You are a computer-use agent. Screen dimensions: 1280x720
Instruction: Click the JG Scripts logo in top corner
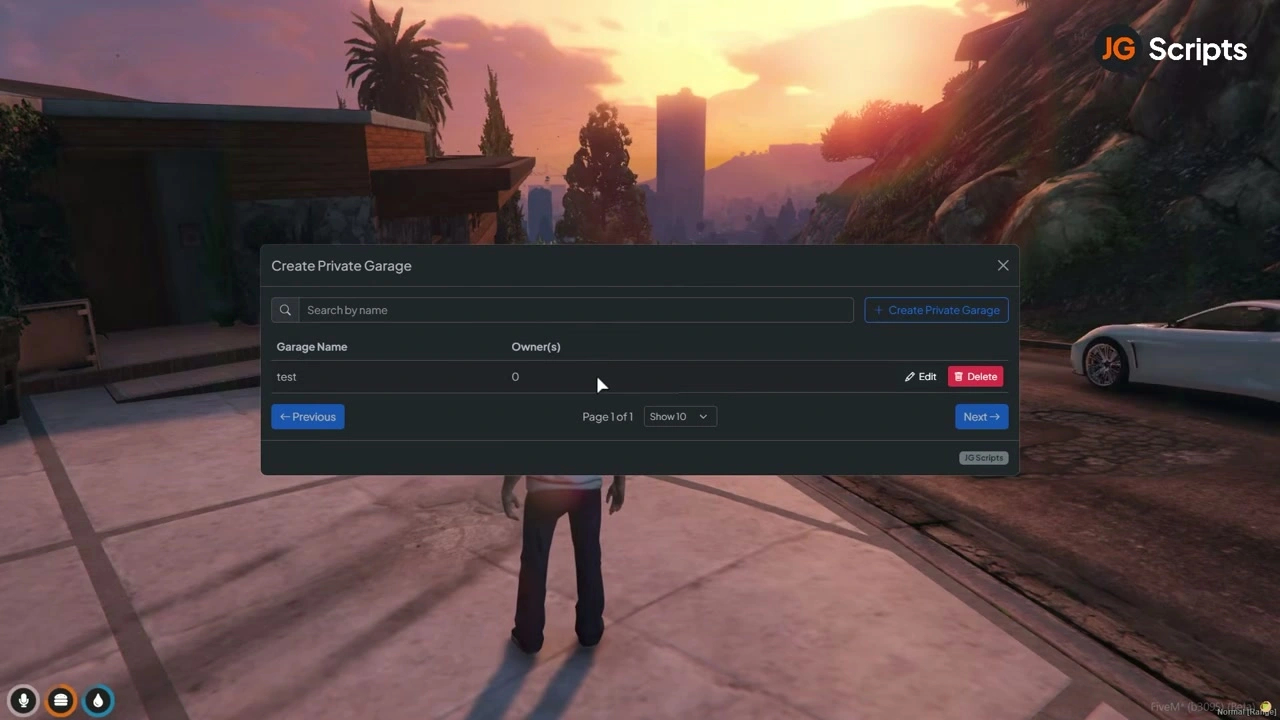[1174, 49]
